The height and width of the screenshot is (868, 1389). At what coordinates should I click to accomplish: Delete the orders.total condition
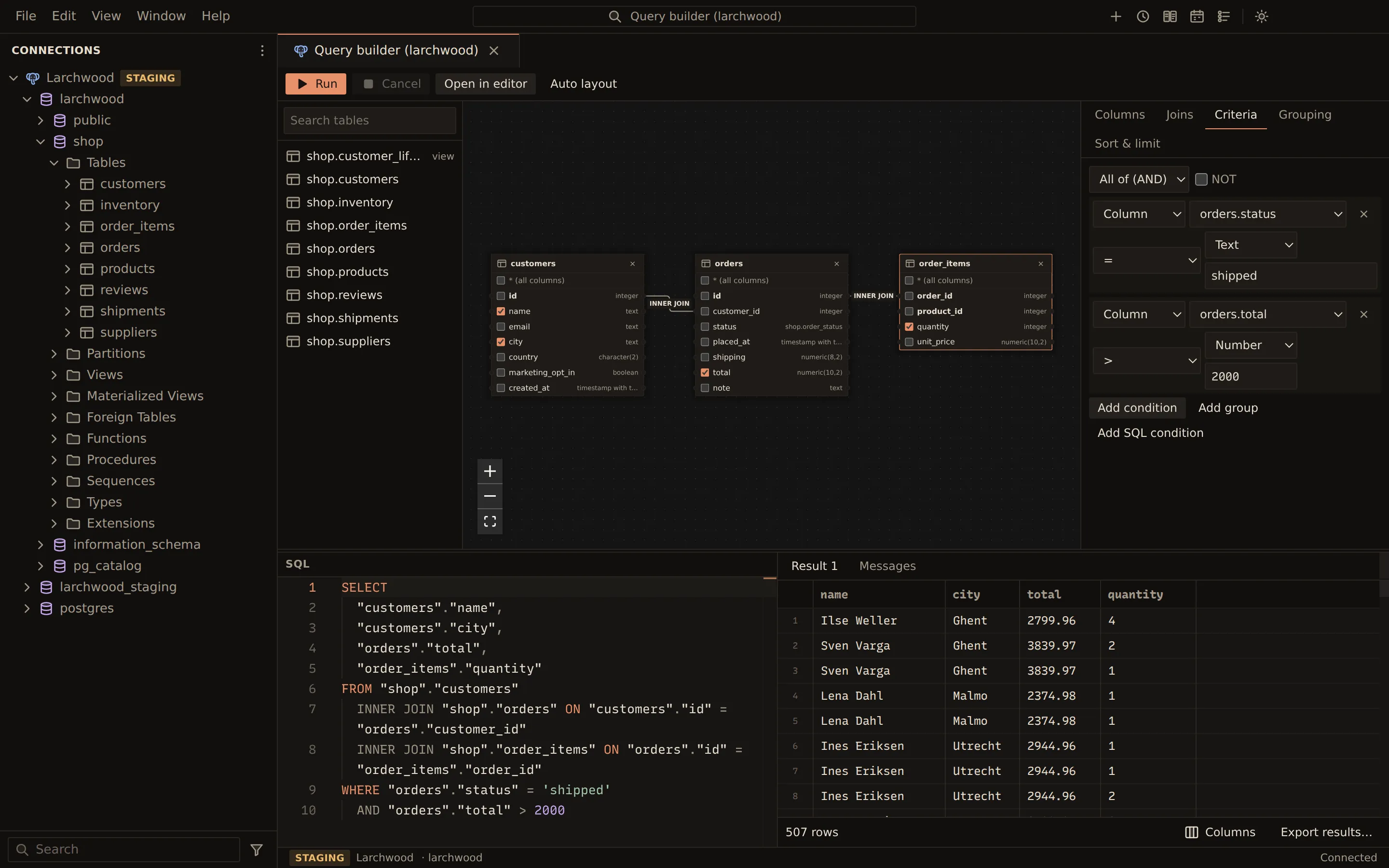[x=1364, y=314]
